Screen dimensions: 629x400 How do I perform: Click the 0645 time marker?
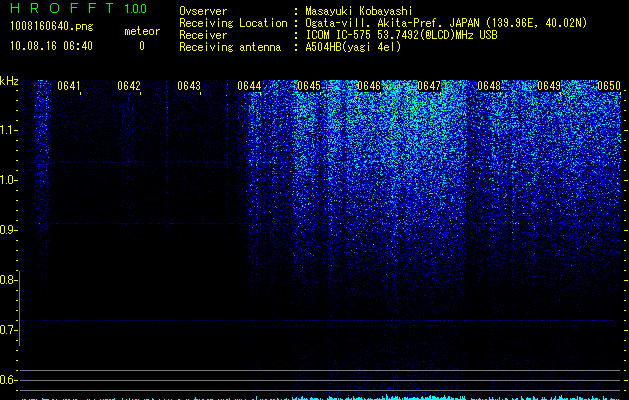(309, 86)
